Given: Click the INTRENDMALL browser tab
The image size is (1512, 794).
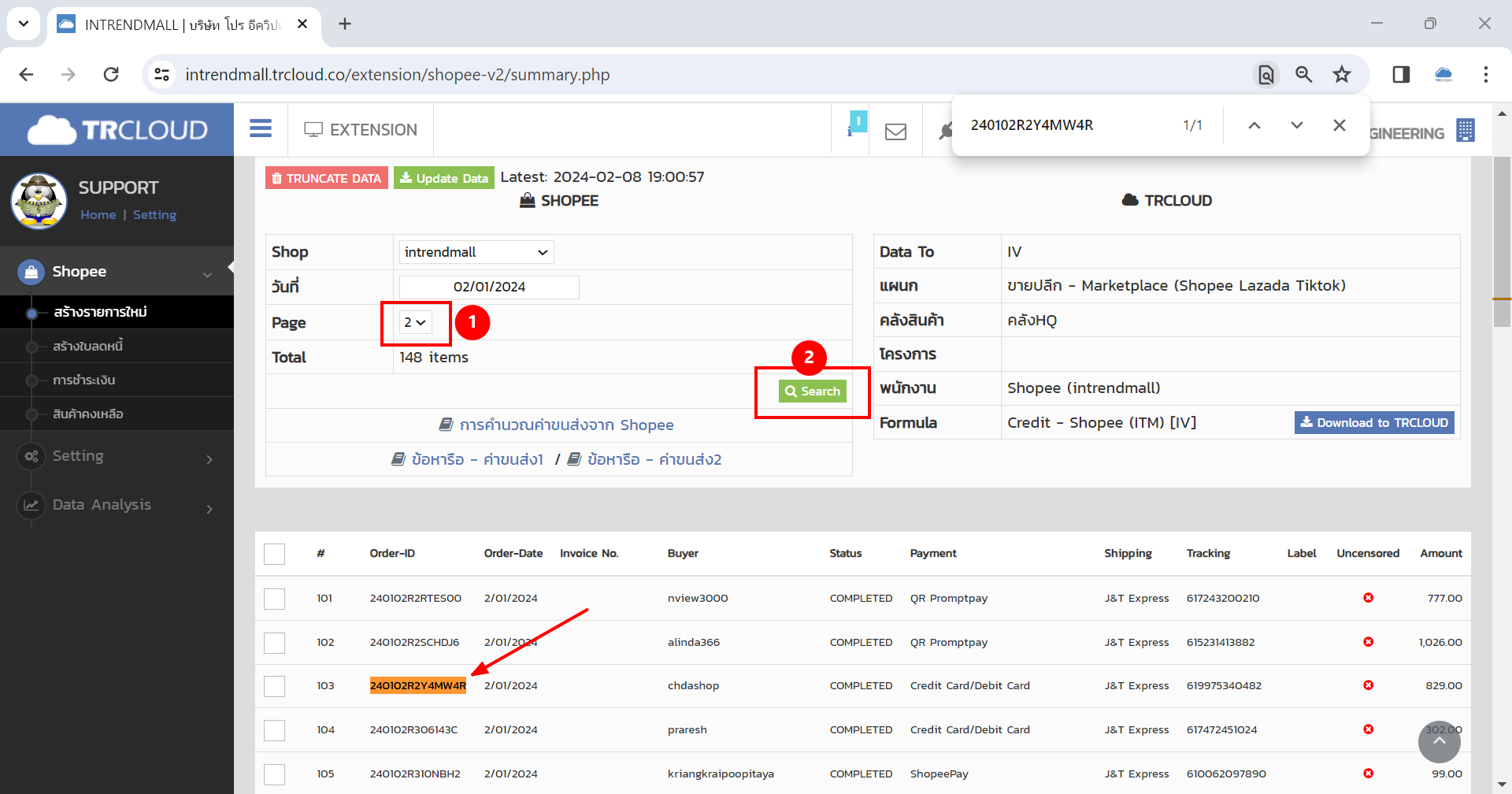Looking at the screenshot, I should (183, 24).
